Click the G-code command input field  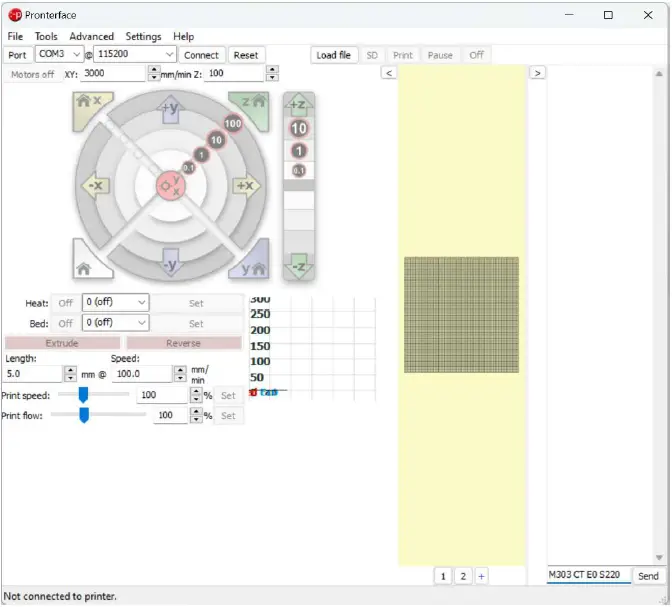(588, 575)
